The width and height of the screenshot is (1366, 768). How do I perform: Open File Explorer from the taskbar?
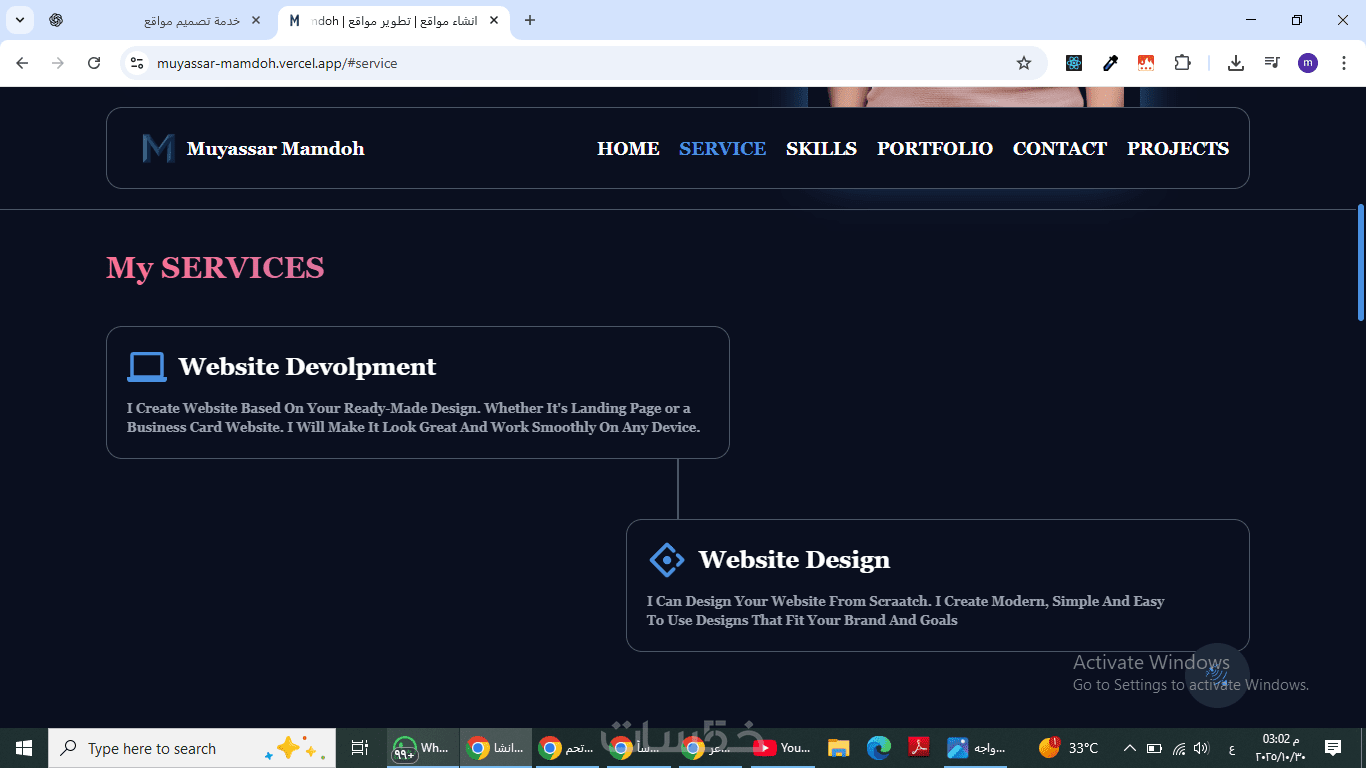(838, 748)
